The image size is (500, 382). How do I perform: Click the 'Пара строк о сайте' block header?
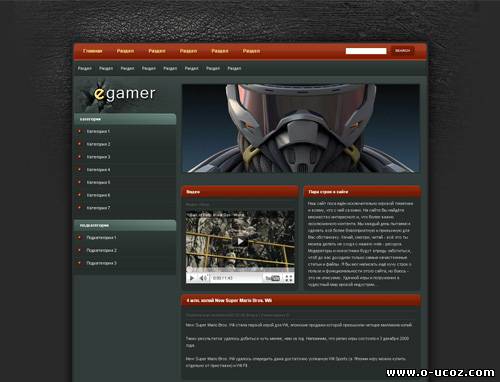tap(362, 192)
